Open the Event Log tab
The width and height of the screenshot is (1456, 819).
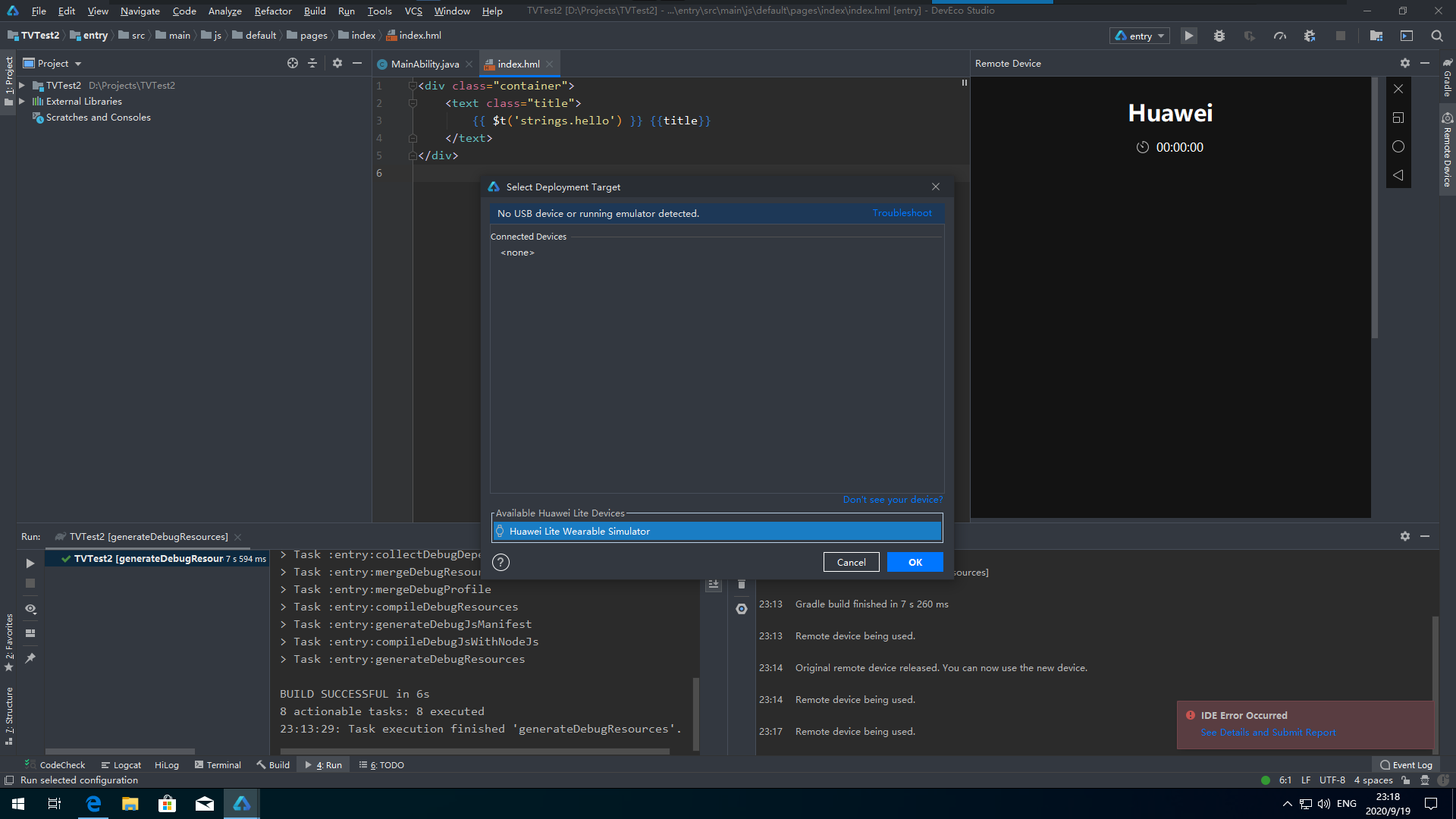point(1407,765)
